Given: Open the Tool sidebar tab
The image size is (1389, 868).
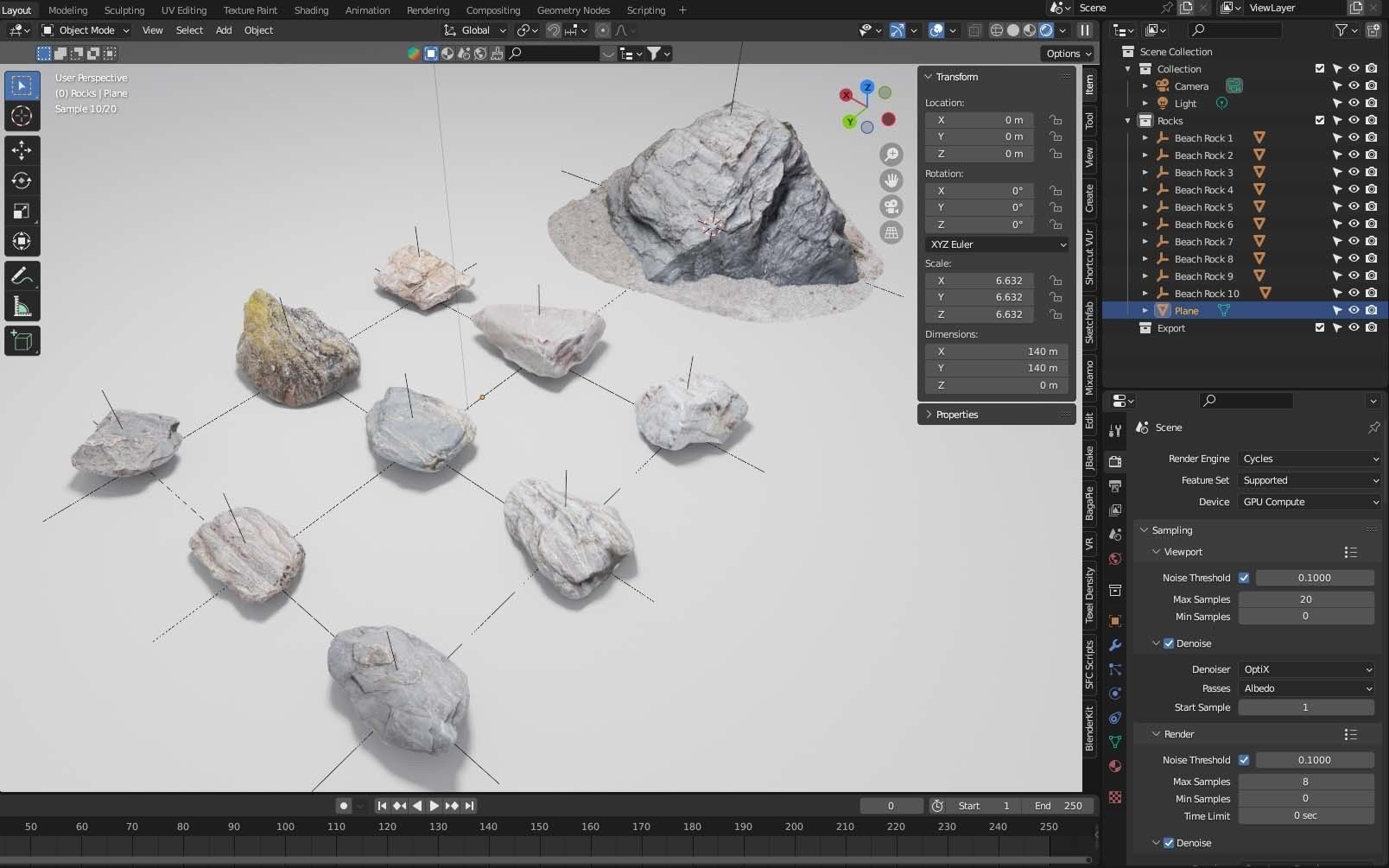Looking at the screenshot, I should click(1089, 119).
